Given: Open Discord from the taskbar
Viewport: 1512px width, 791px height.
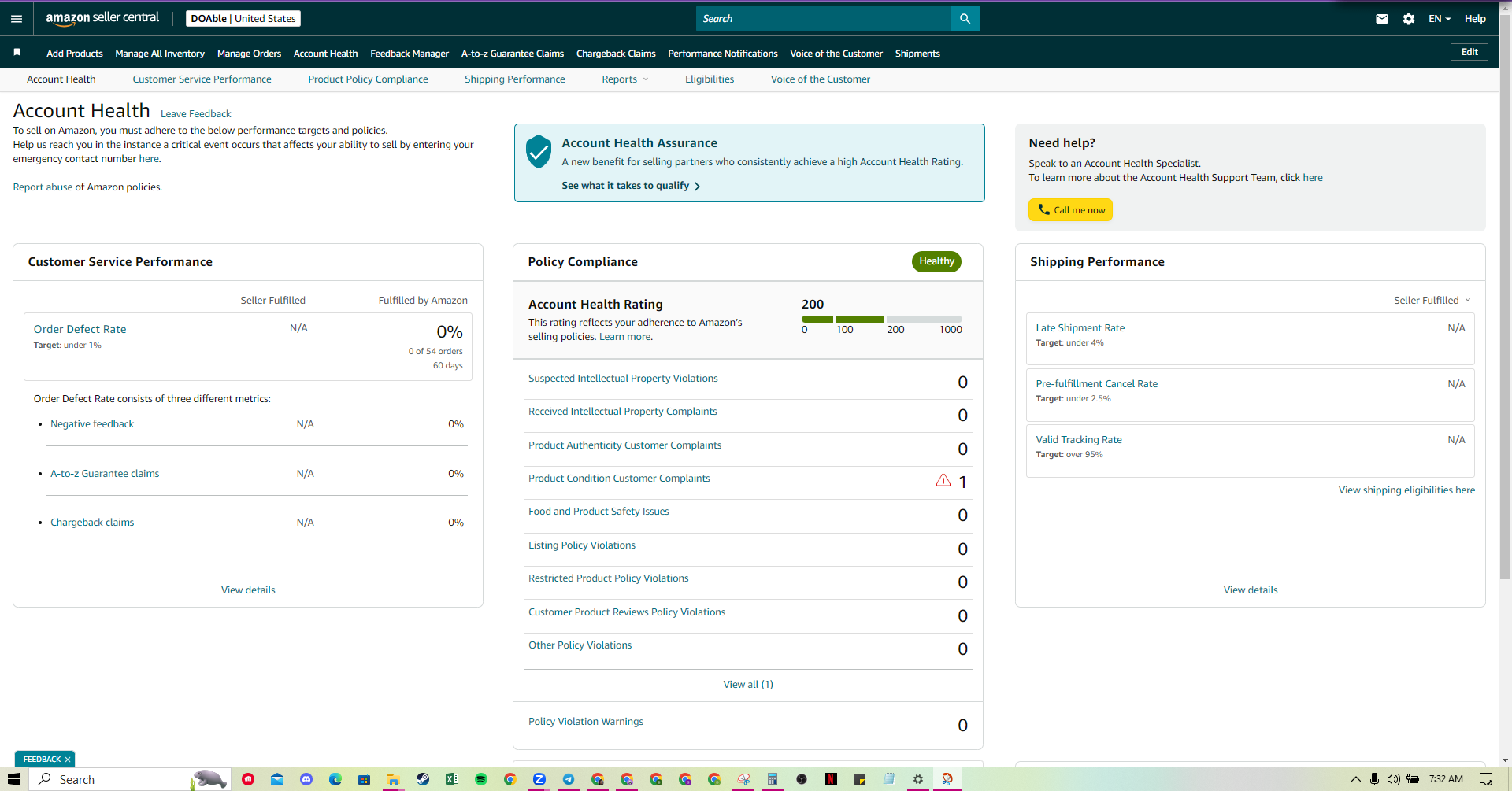Looking at the screenshot, I should point(306,779).
